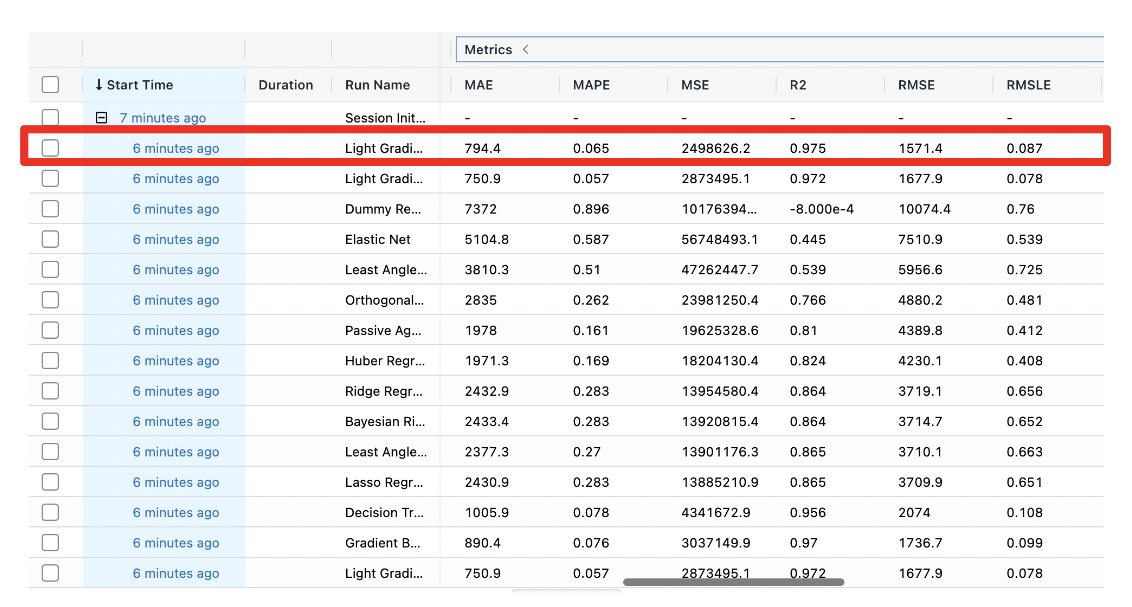Check the Orthogonal... run checkbox
Image resolution: width=1132 pixels, height=607 pixels.
(51, 300)
